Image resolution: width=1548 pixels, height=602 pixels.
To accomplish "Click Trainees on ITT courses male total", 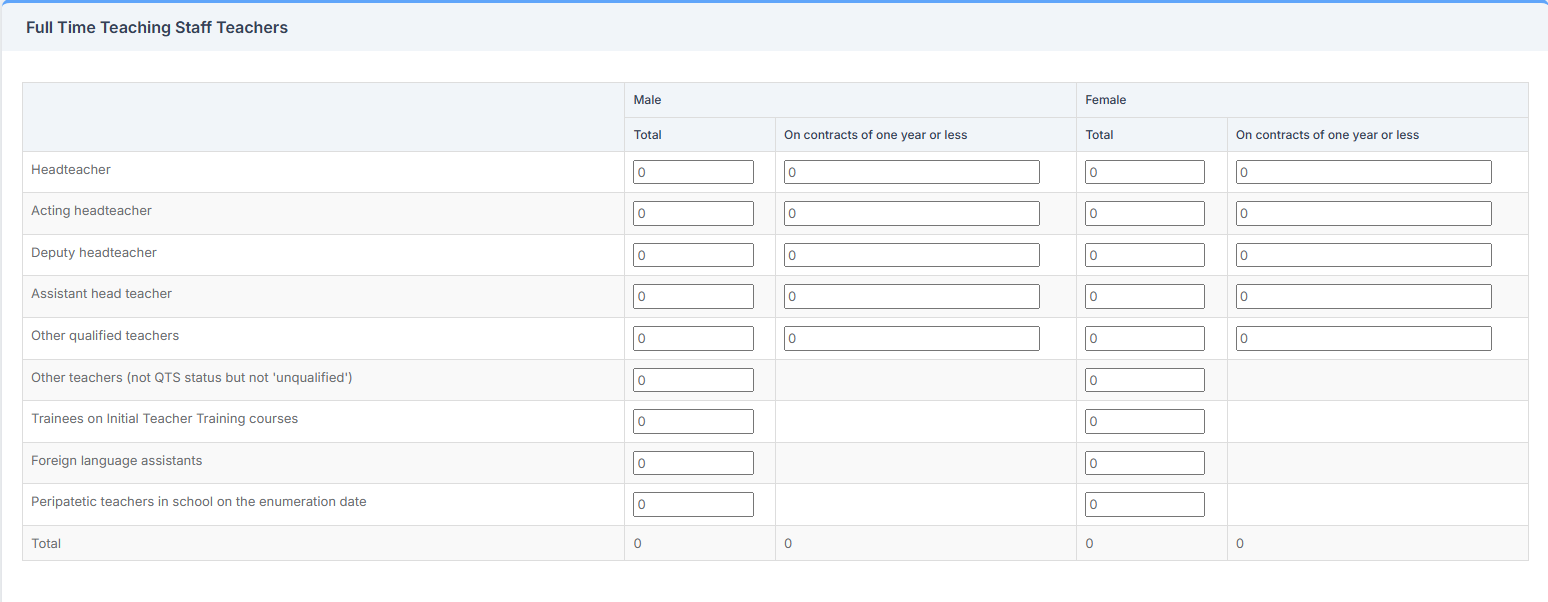I will coord(693,421).
